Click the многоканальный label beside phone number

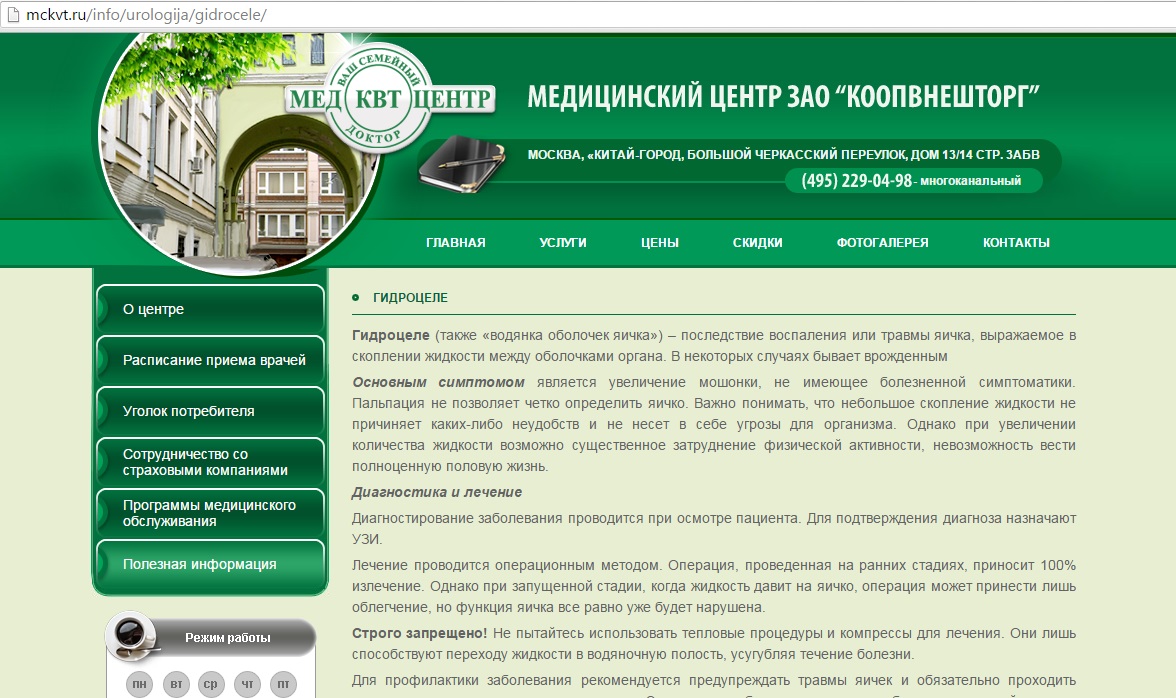[970, 181]
